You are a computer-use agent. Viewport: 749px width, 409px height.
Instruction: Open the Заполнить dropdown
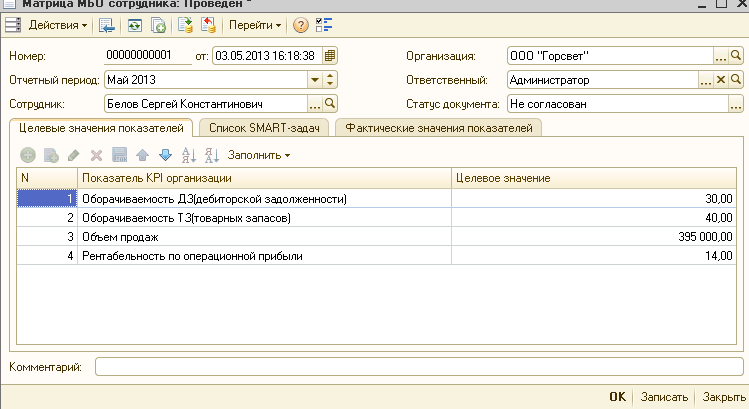click(258, 155)
